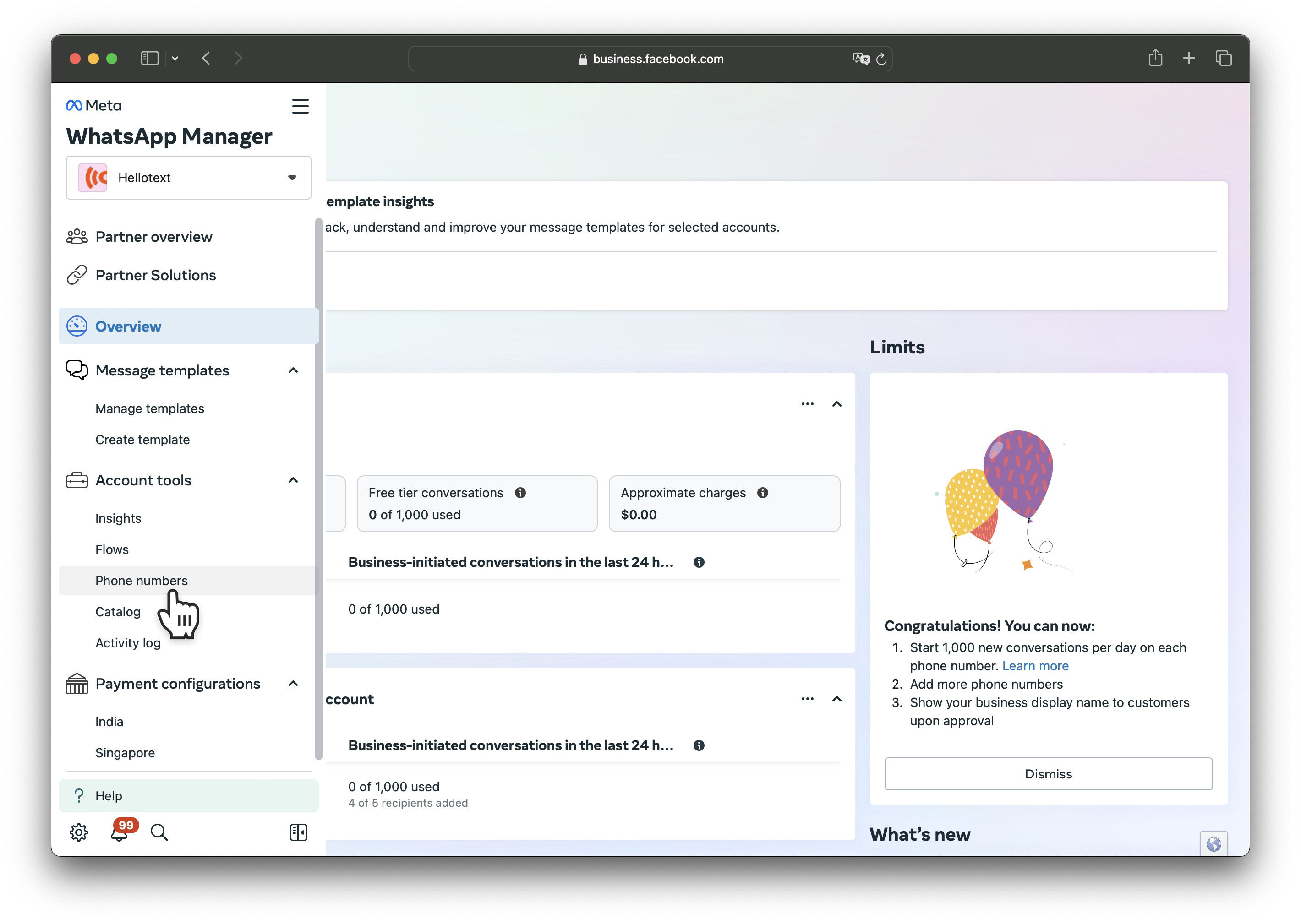Open more options for the first account card
The image size is (1301, 924).
tap(808, 404)
